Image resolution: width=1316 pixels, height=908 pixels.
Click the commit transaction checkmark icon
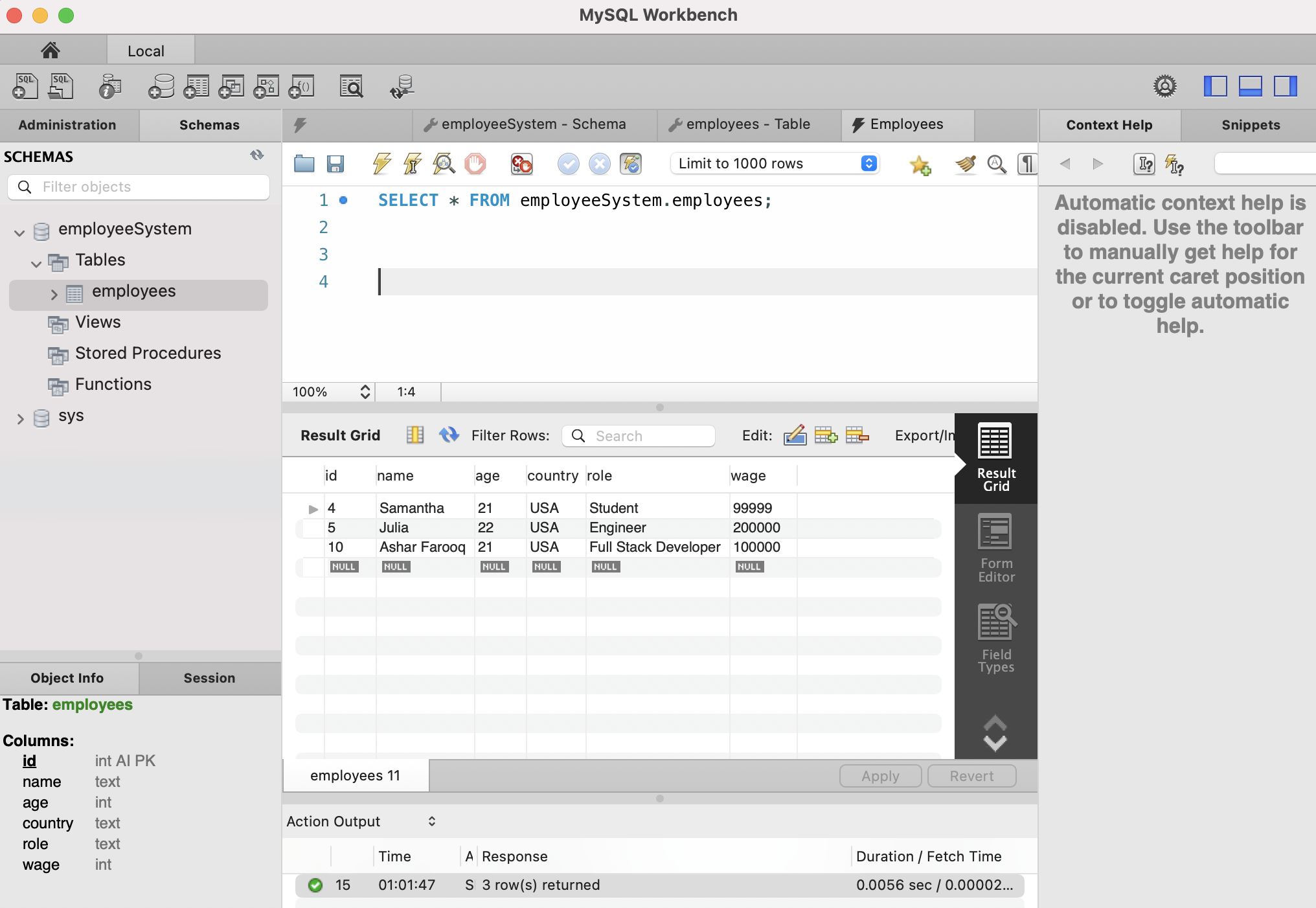coord(568,164)
